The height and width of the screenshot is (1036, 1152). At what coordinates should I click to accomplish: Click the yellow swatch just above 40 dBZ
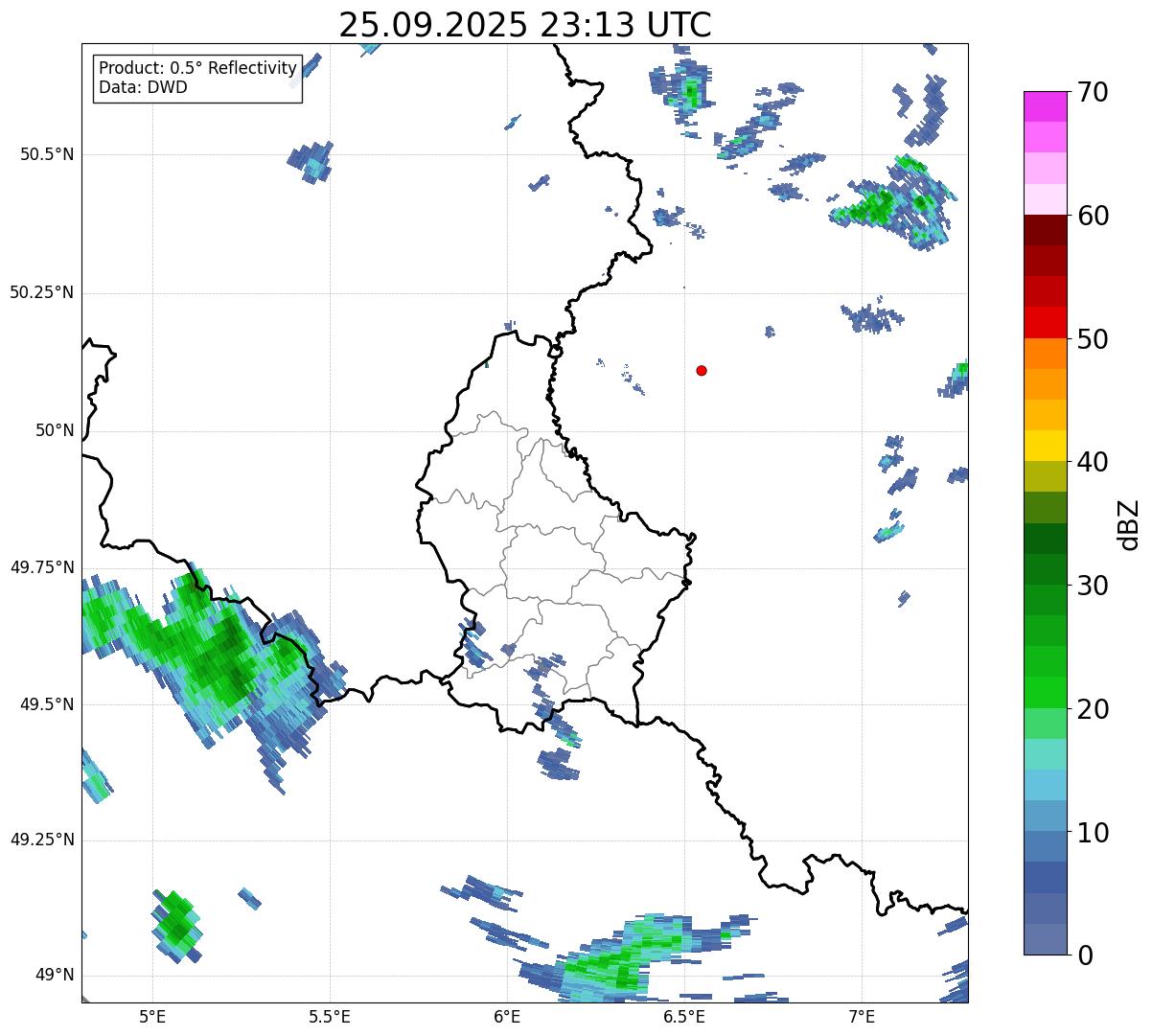click(1046, 446)
